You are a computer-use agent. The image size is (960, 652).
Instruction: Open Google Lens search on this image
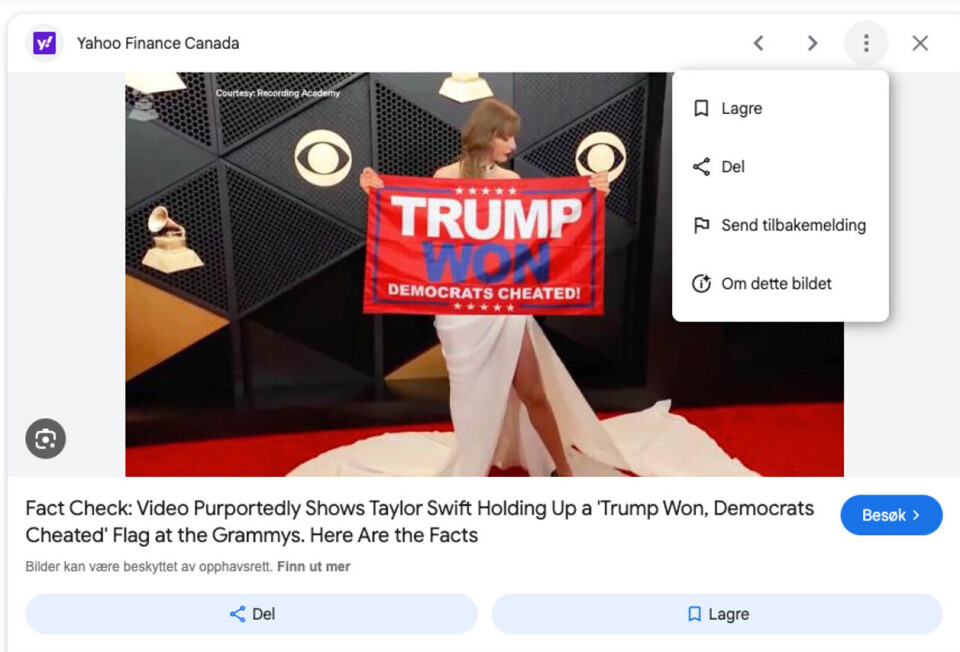[45, 438]
